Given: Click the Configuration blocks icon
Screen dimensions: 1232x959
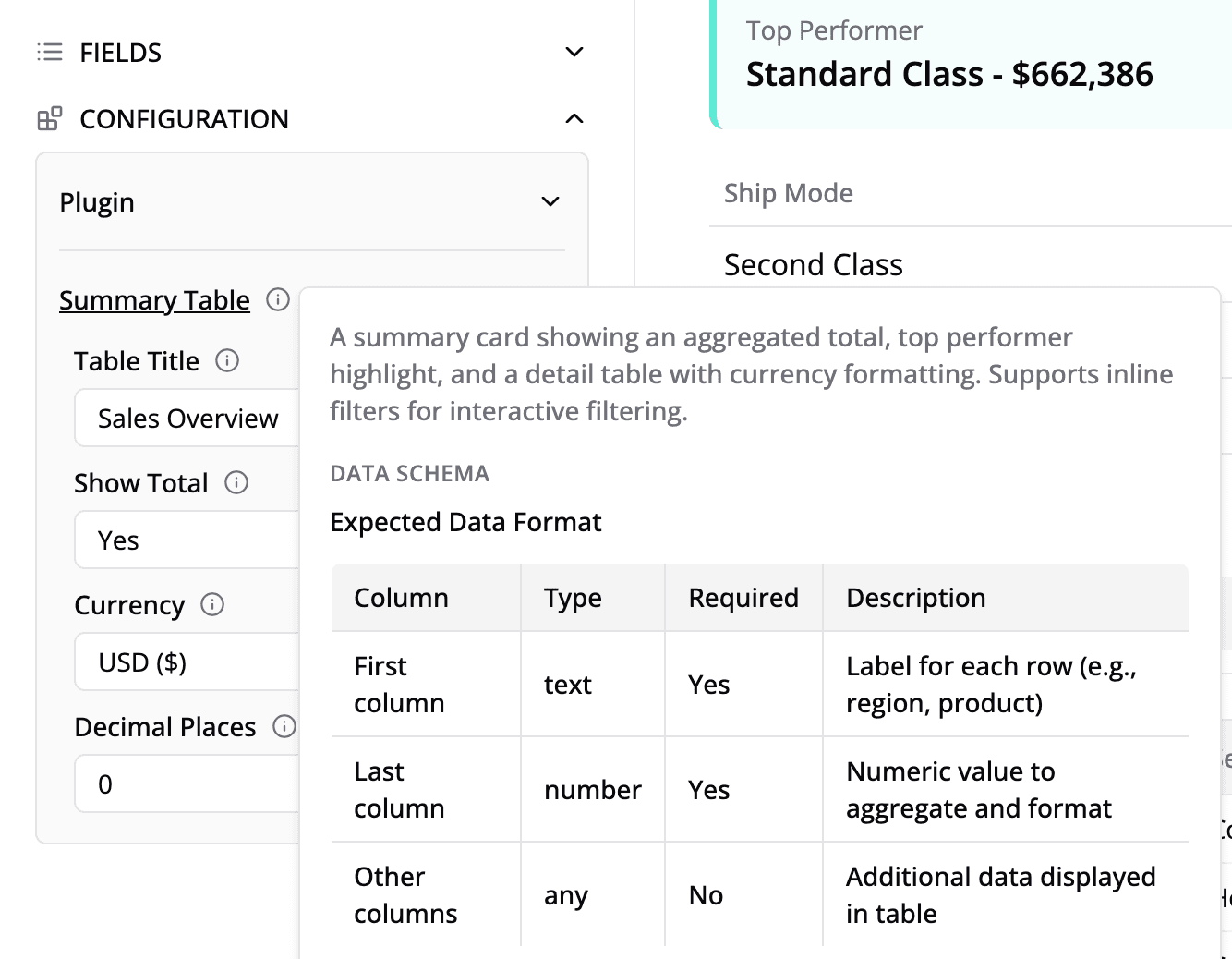Looking at the screenshot, I should click(50, 119).
